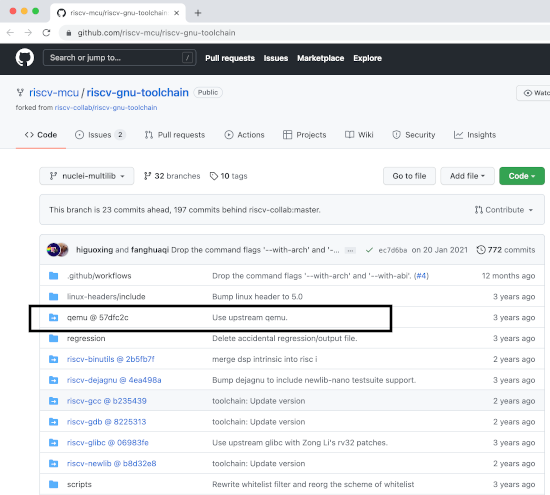
Task: Click the slash shortcut icon in search box
Action: pos(187,58)
